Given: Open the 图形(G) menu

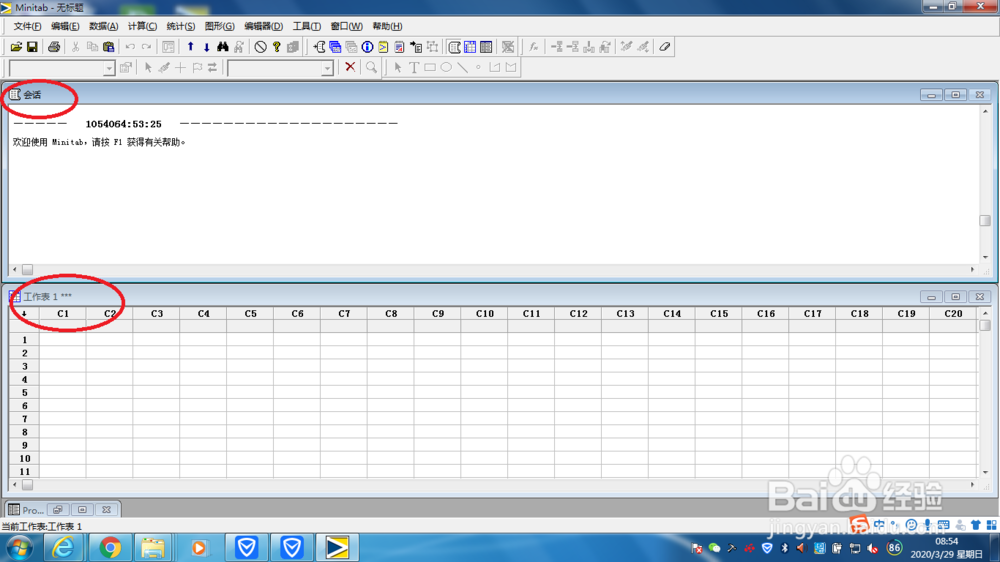Looking at the screenshot, I should 219,26.
